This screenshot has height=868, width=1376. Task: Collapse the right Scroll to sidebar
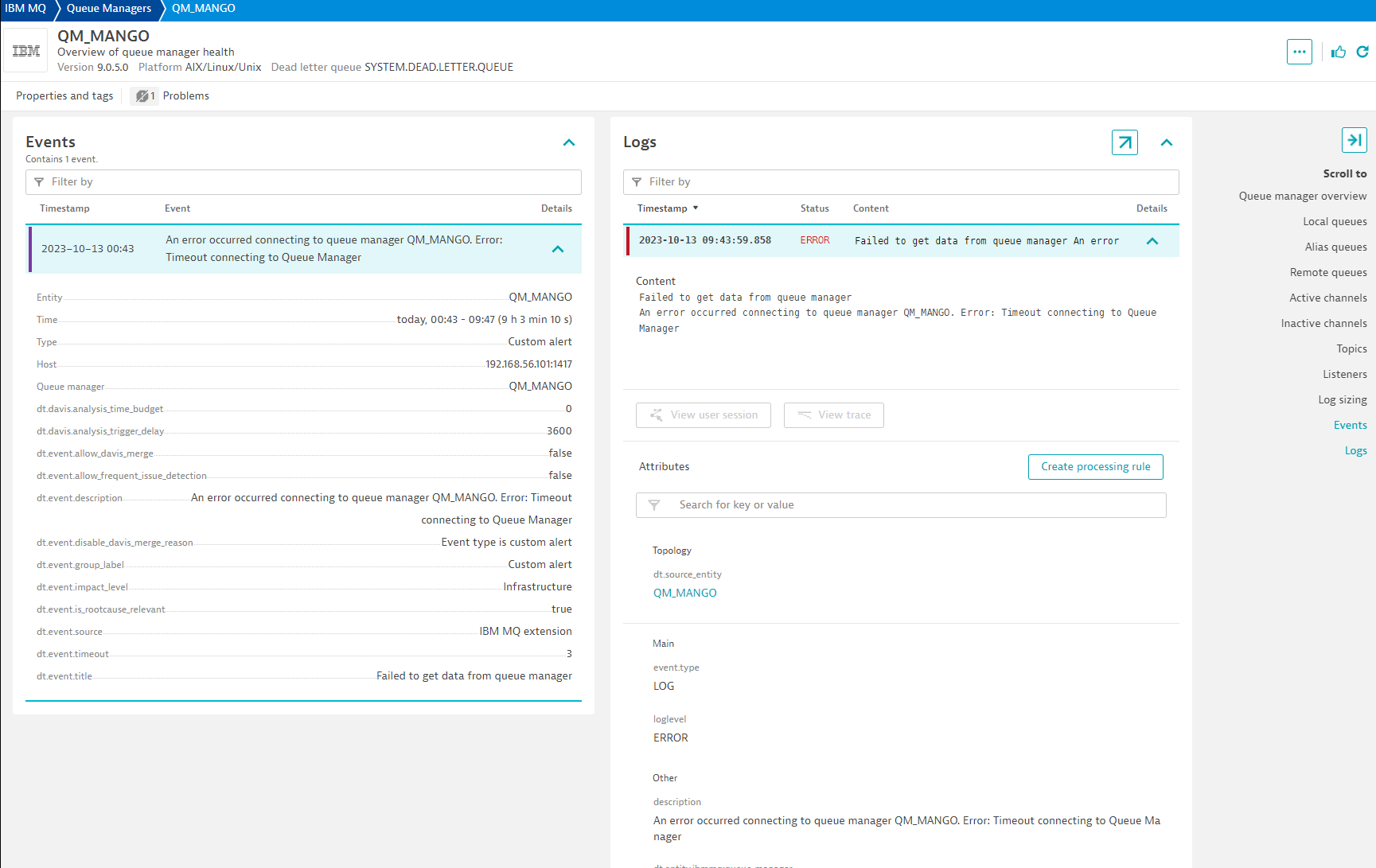(1354, 140)
